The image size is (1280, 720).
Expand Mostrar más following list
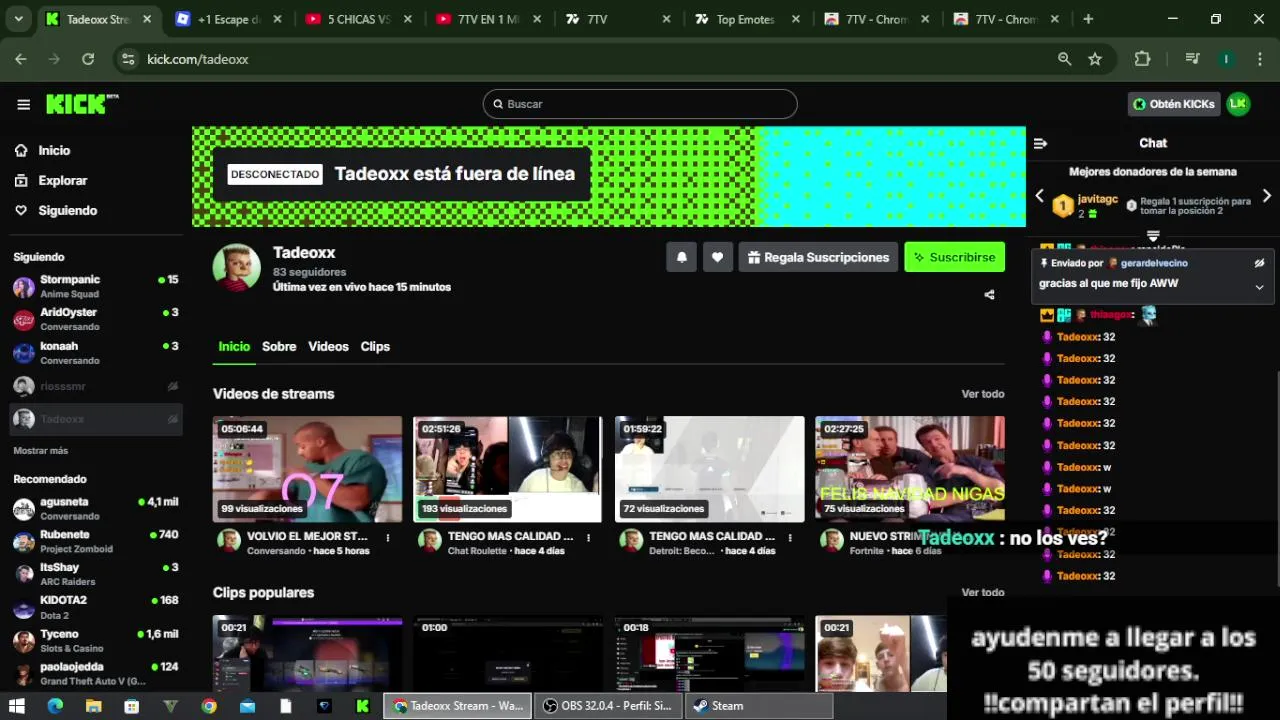click(41, 451)
